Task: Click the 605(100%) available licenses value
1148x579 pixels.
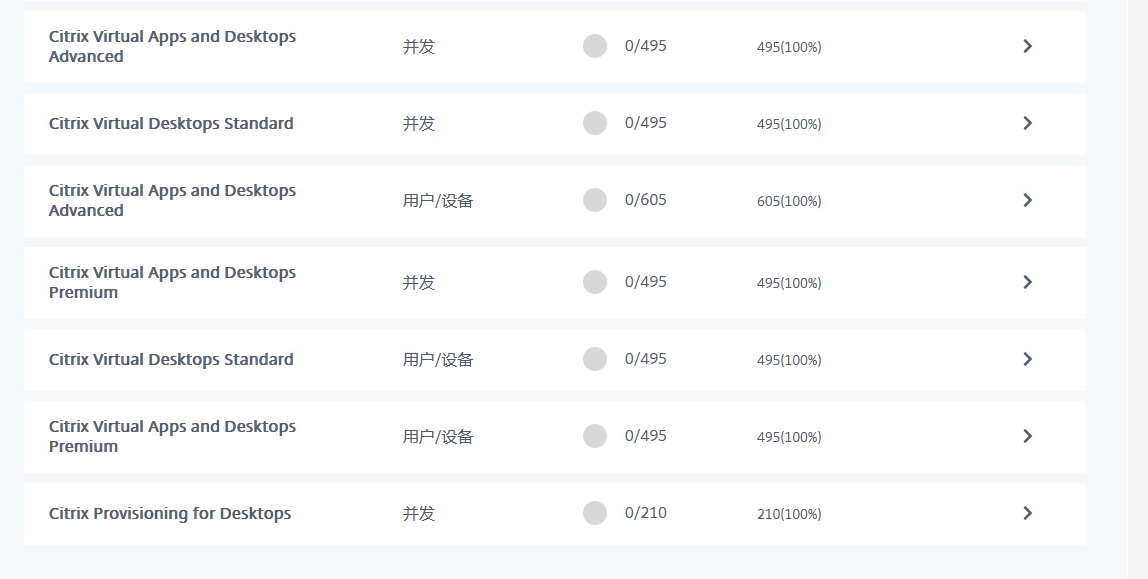Action: 789,201
